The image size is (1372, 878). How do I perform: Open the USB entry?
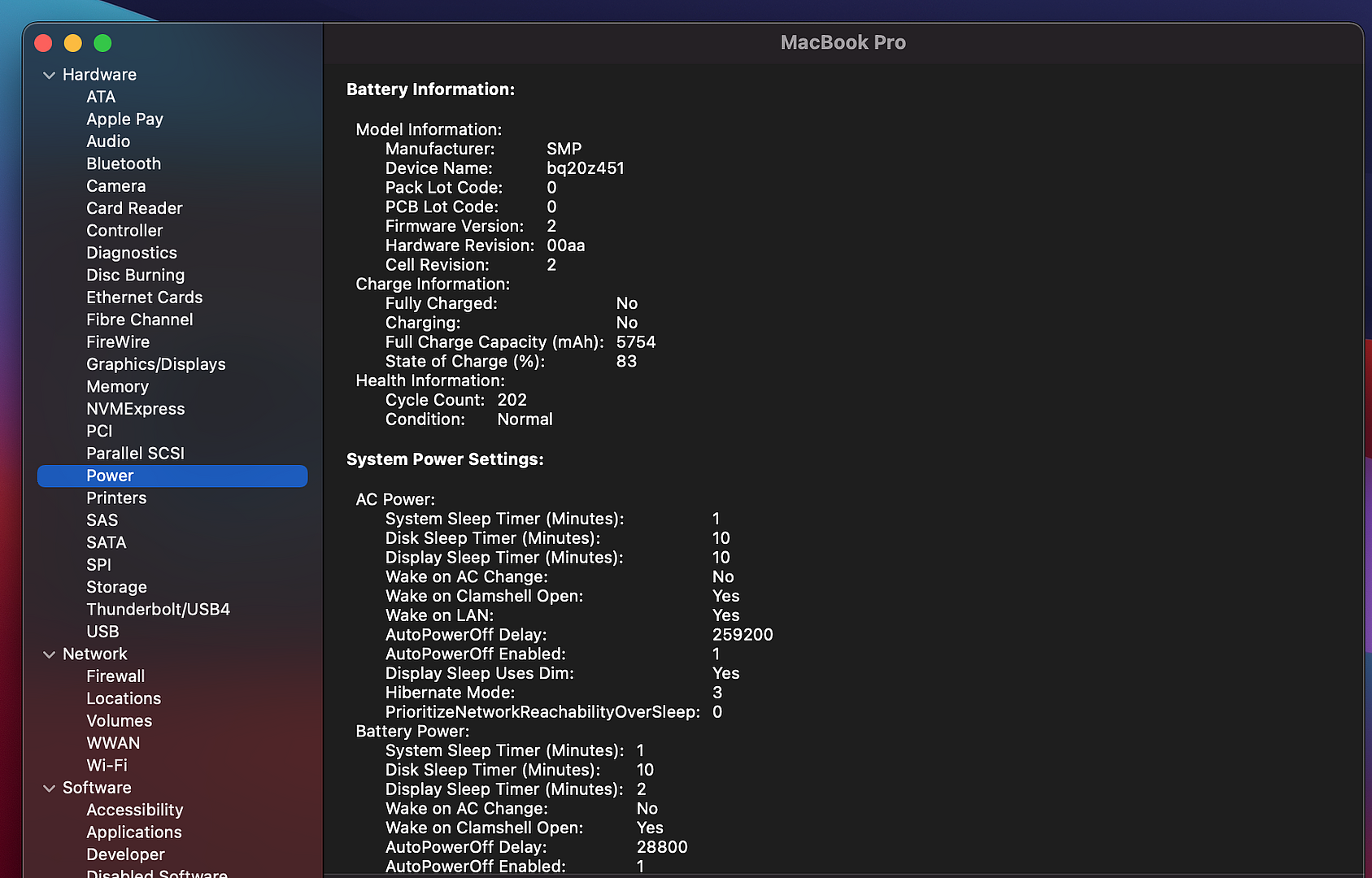coord(102,632)
